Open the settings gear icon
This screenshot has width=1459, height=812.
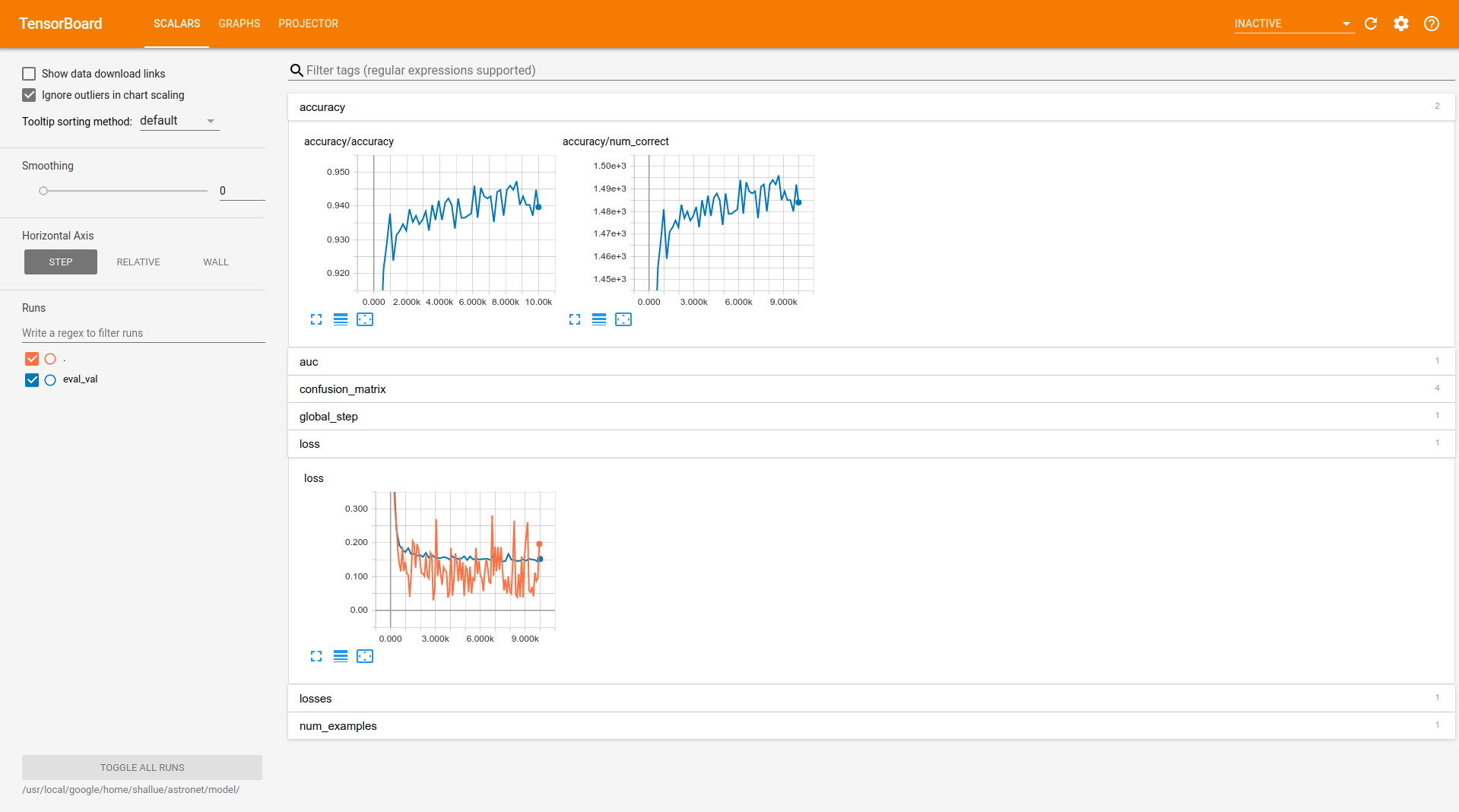pos(1400,24)
